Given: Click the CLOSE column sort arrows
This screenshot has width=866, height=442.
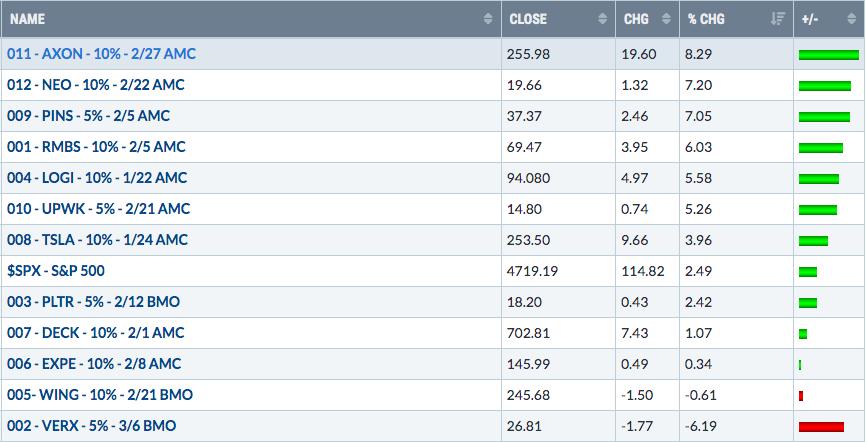Looking at the screenshot, I should 603,19.
